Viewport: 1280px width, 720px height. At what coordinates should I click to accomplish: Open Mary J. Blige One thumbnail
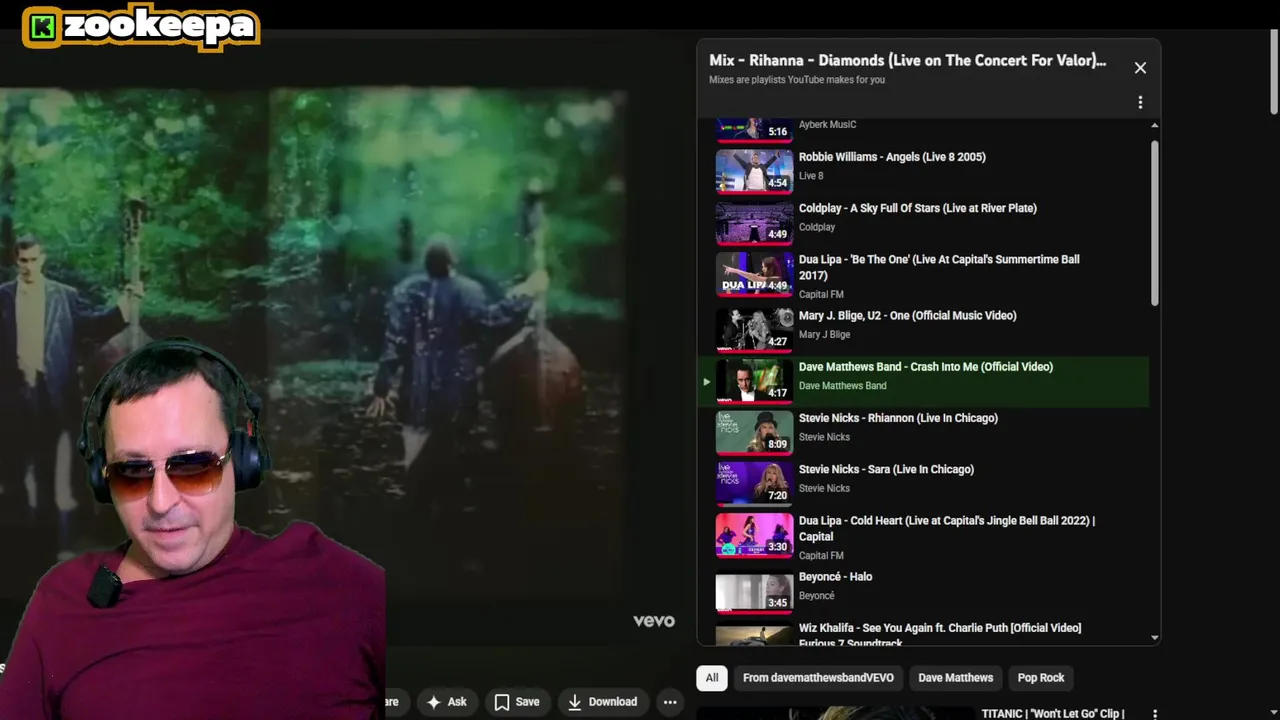(754, 329)
